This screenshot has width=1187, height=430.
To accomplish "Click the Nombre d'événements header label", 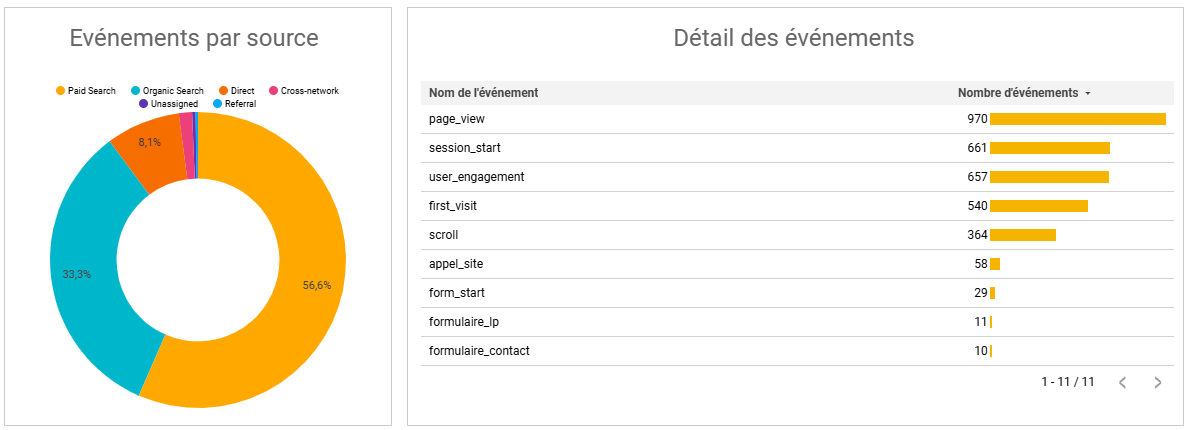I will [1018, 92].
